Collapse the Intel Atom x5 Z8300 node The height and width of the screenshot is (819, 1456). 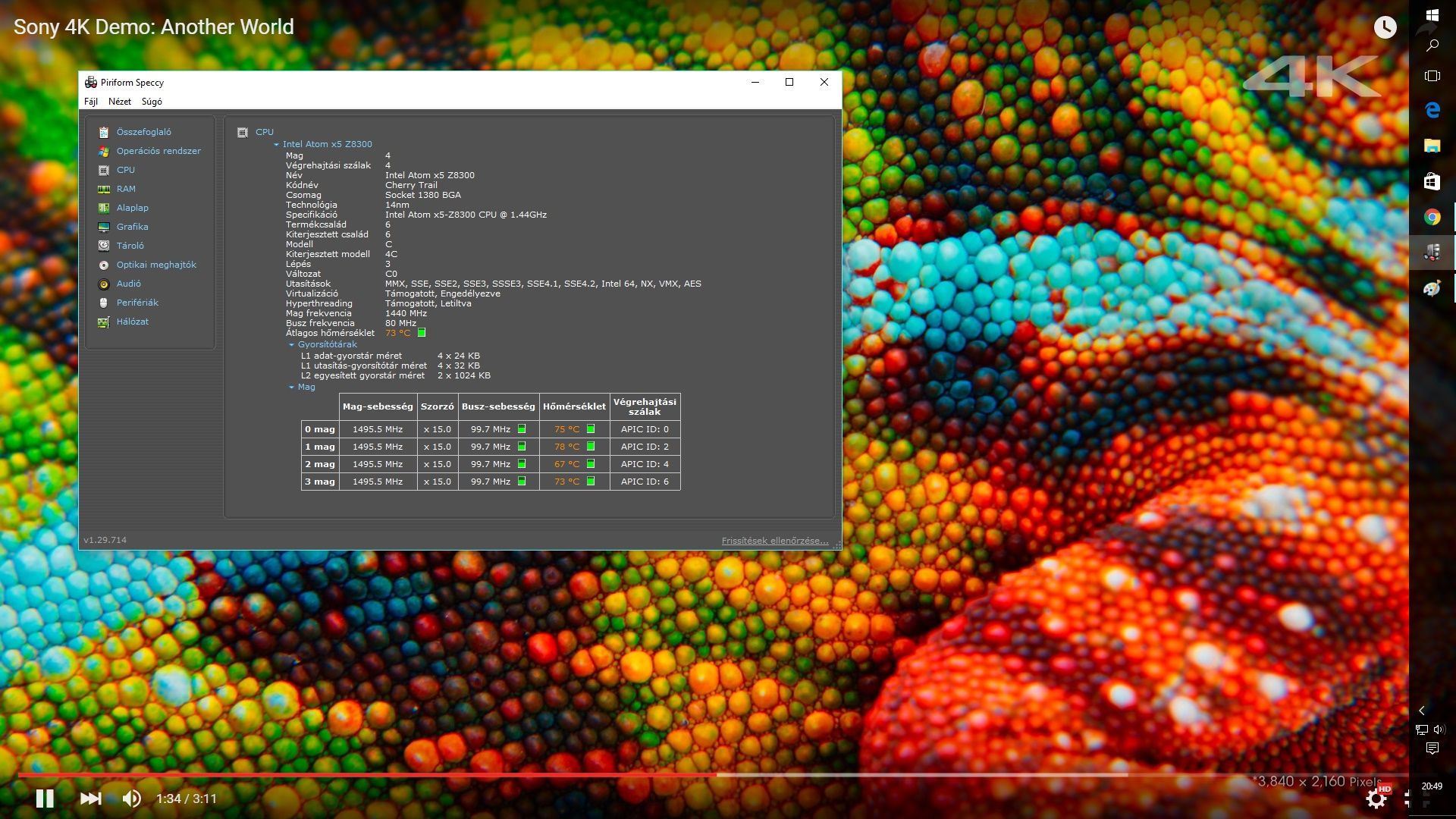pos(277,144)
